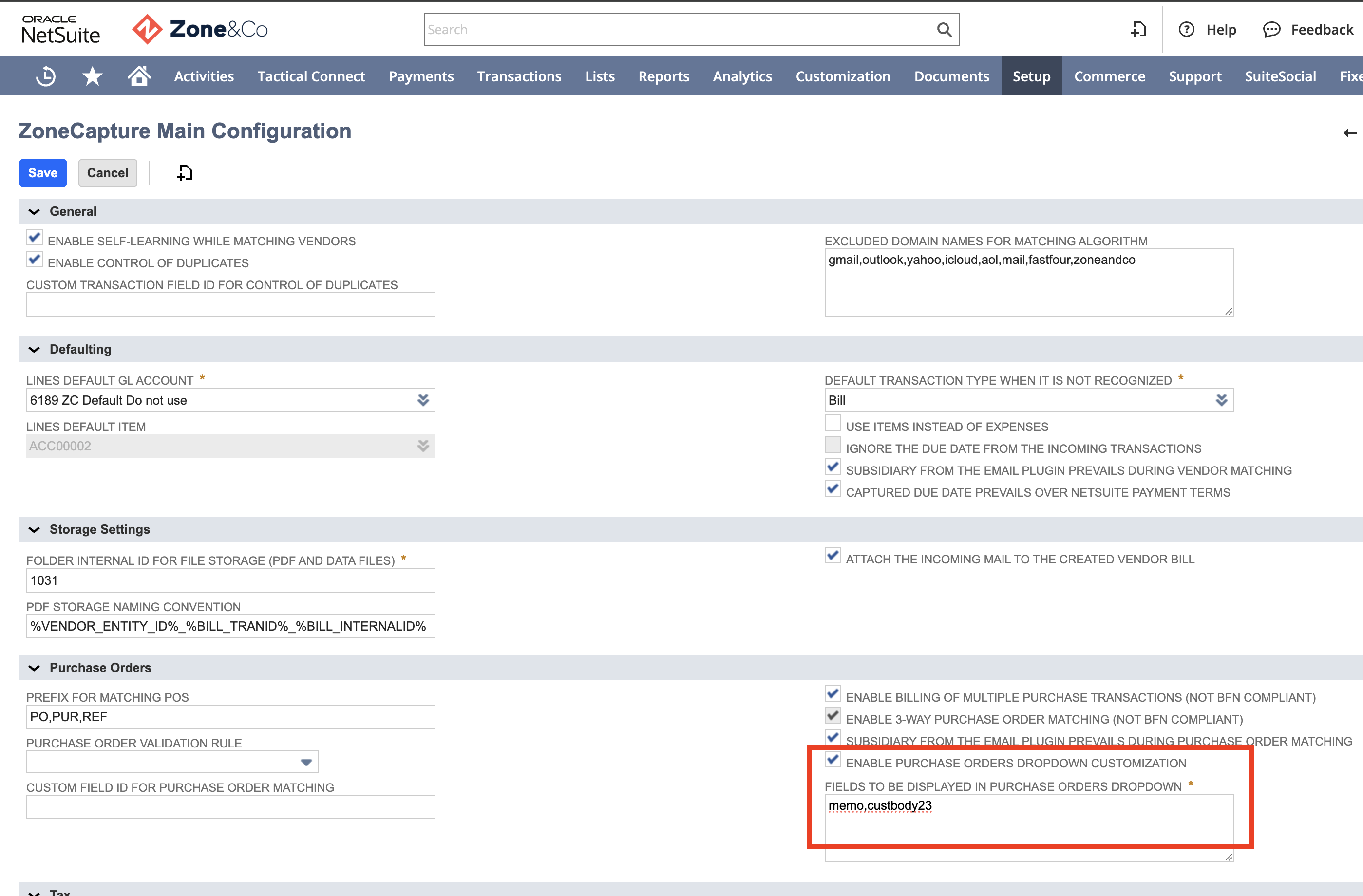
Task: Open the Transactions menu
Action: coord(519,76)
